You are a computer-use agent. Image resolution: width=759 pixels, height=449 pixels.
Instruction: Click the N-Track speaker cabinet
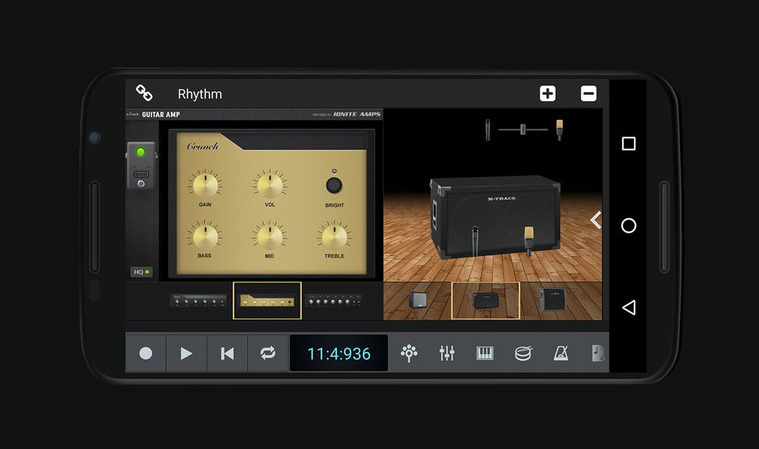495,216
